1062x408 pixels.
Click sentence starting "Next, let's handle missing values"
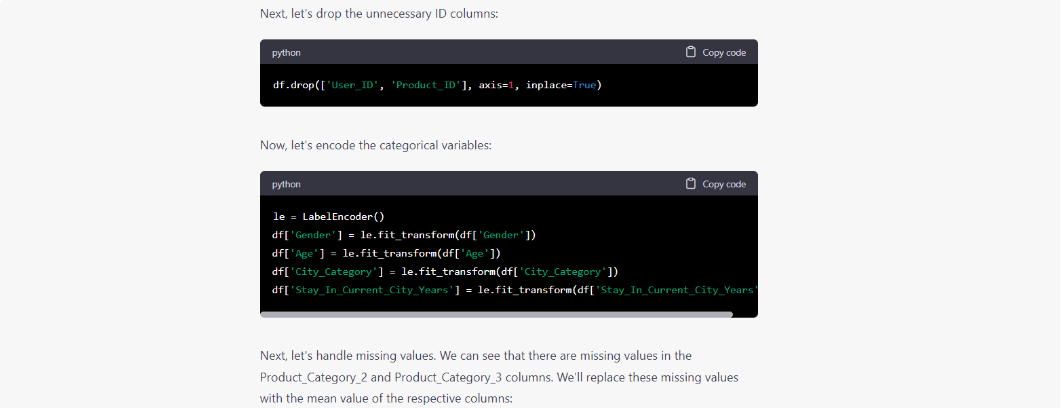pyautogui.click(x=475, y=356)
